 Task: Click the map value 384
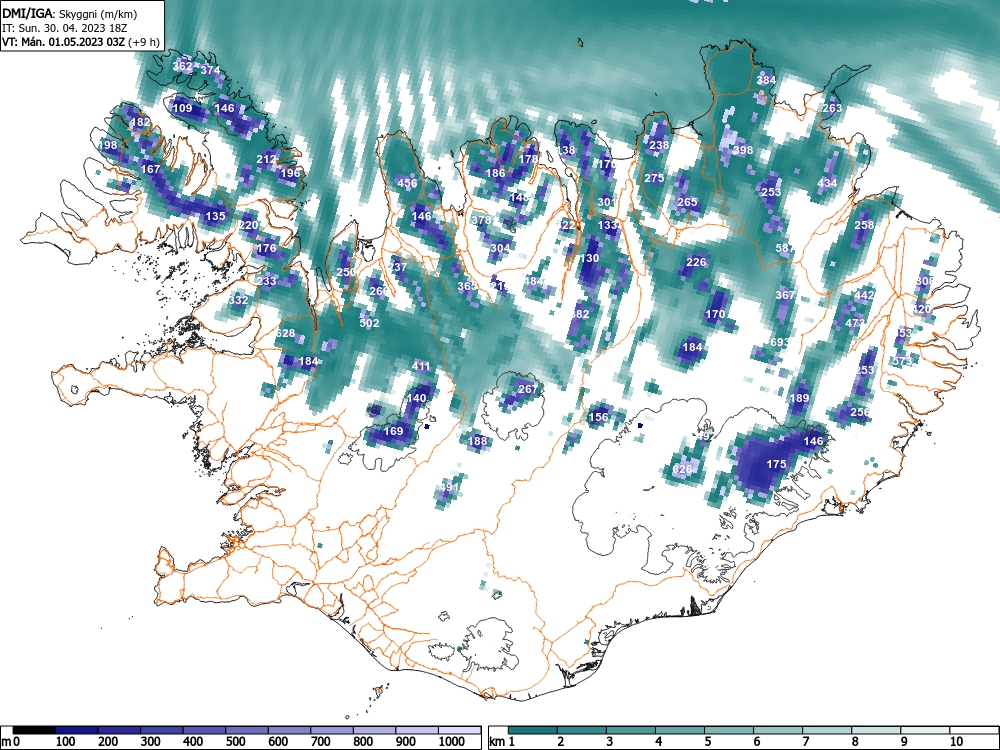tap(767, 80)
